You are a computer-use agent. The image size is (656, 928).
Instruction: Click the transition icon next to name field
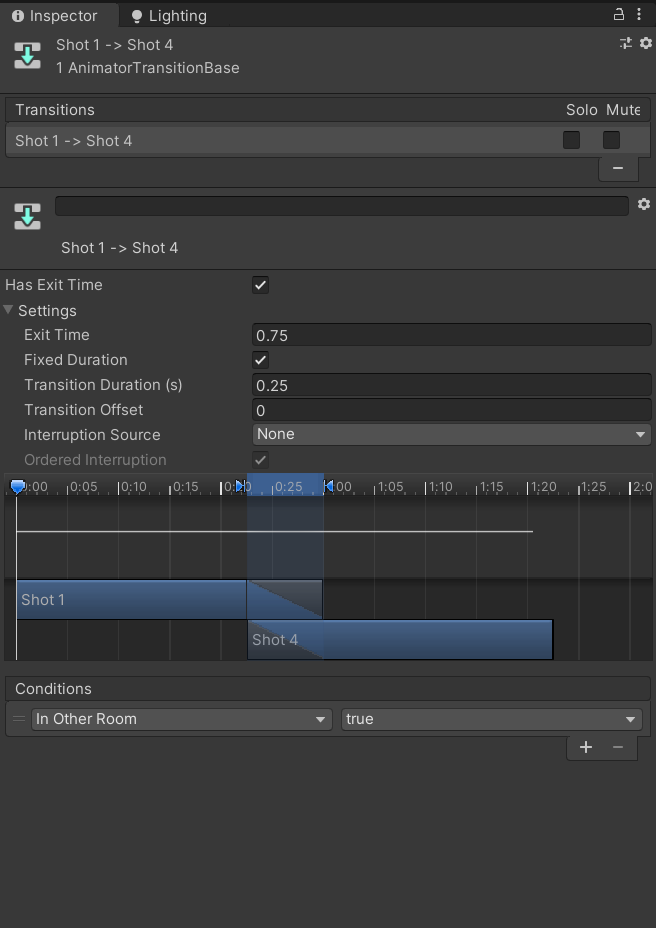28,215
